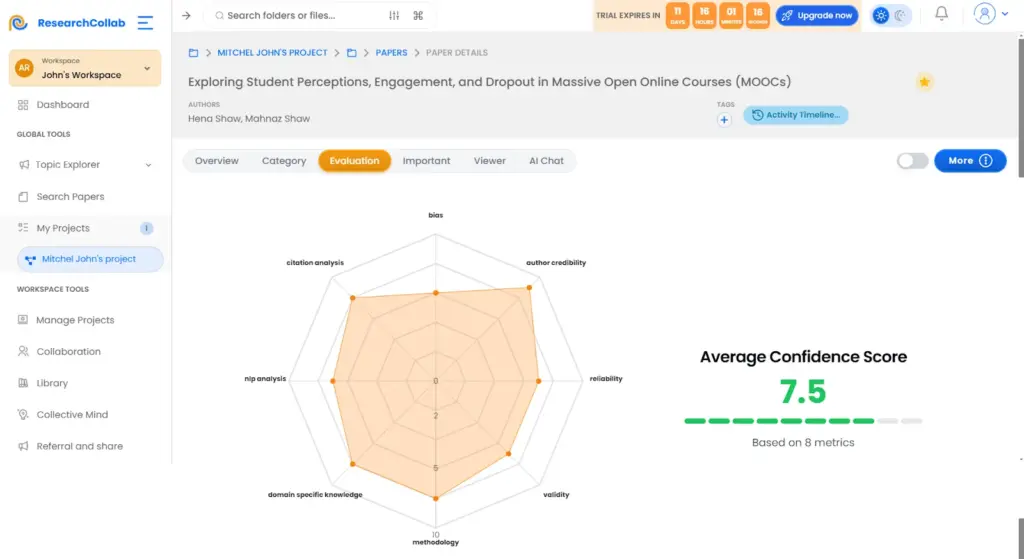Switch to dark mode moon icon
The height and width of the screenshot is (559, 1024).
pyautogui.click(x=901, y=16)
